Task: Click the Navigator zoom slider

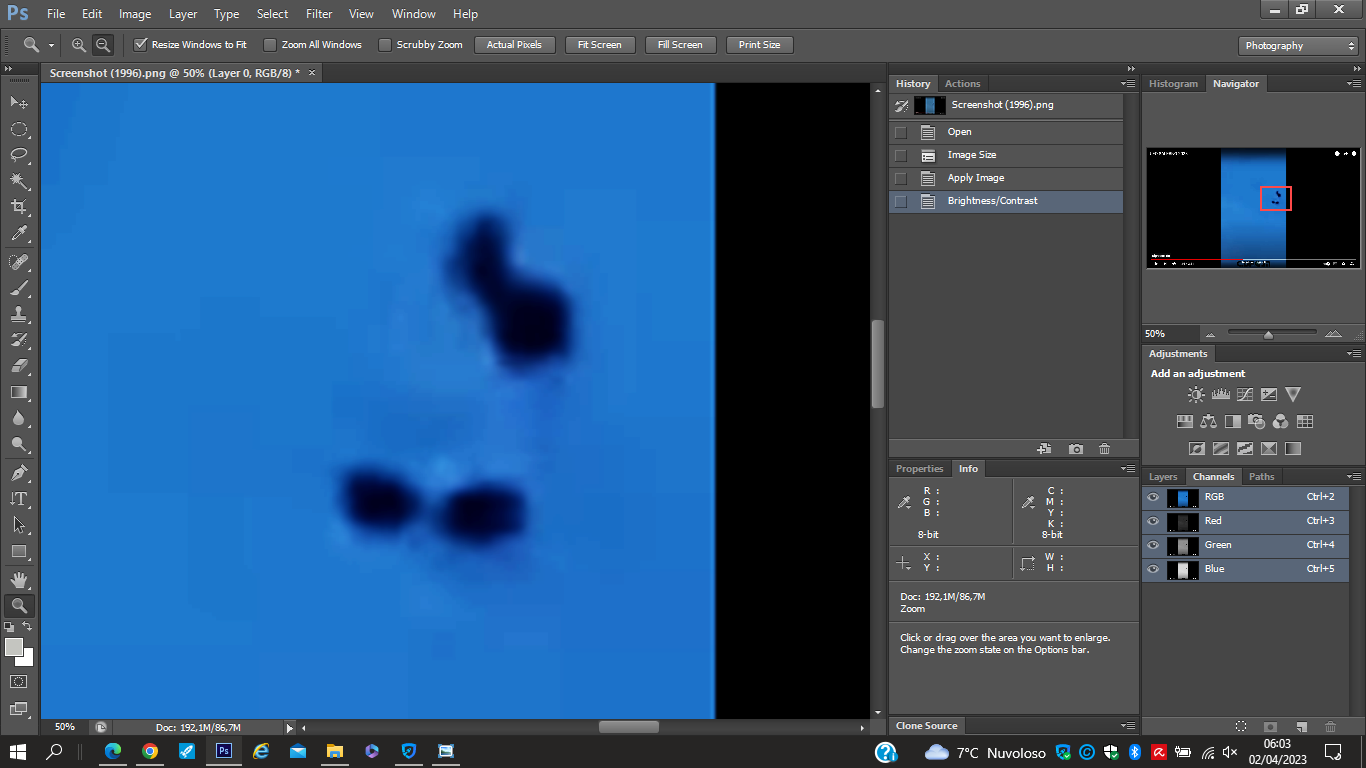Action: 1268,334
